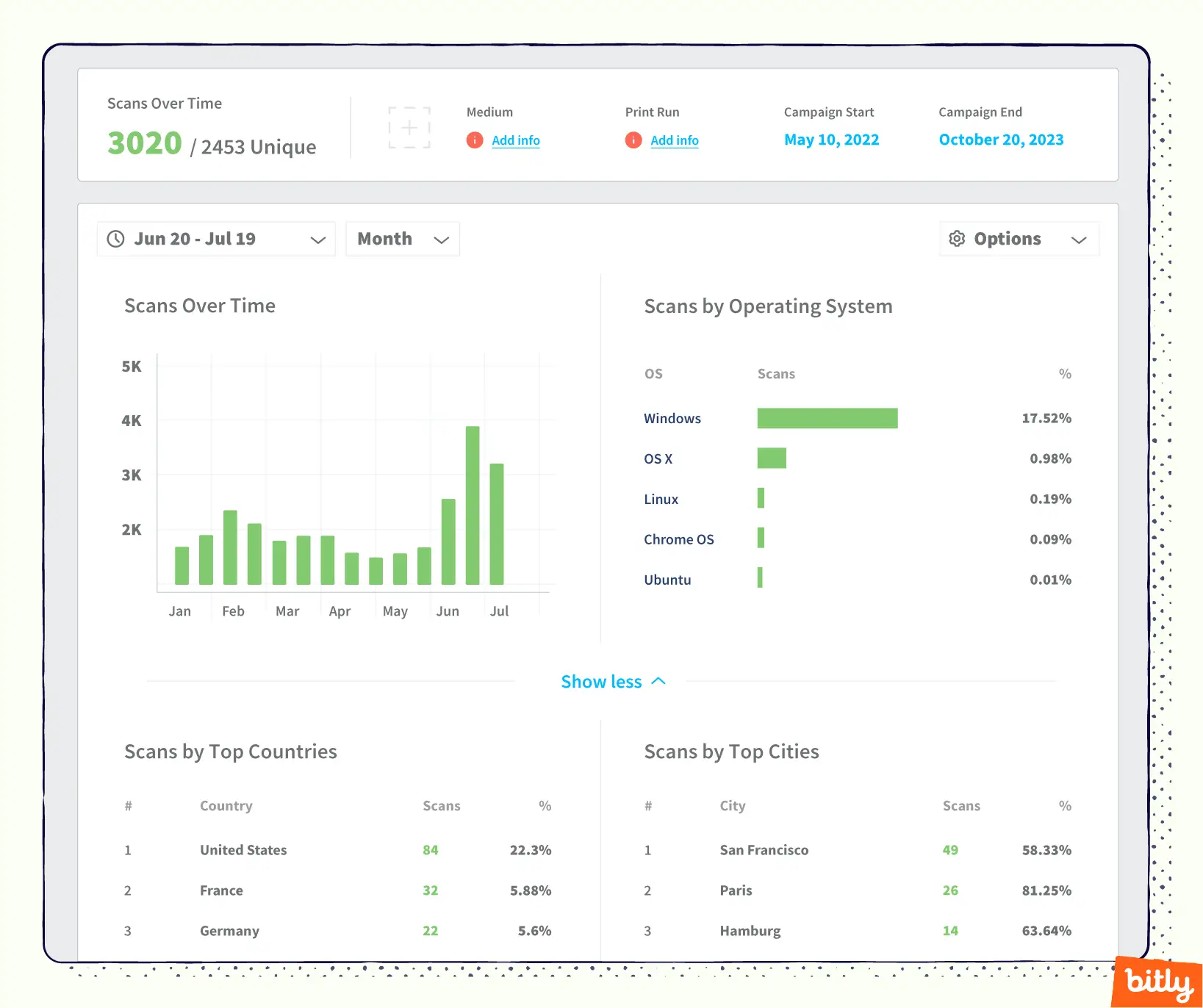
Task: Click the Campaign End date October 20, 2023
Action: pyautogui.click(x=1001, y=140)
